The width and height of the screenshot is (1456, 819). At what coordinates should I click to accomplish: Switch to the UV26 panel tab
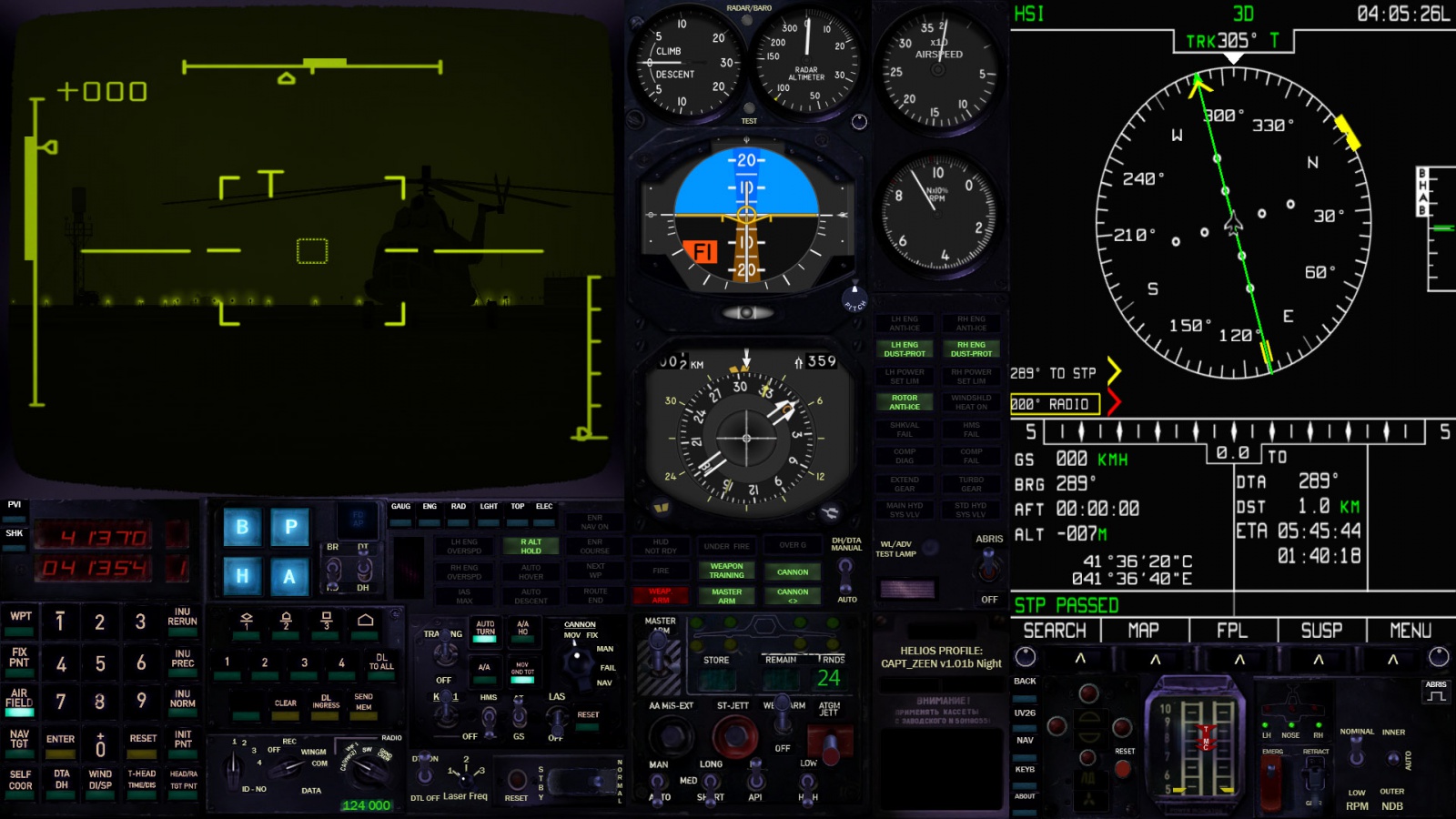pos(1025,713)
